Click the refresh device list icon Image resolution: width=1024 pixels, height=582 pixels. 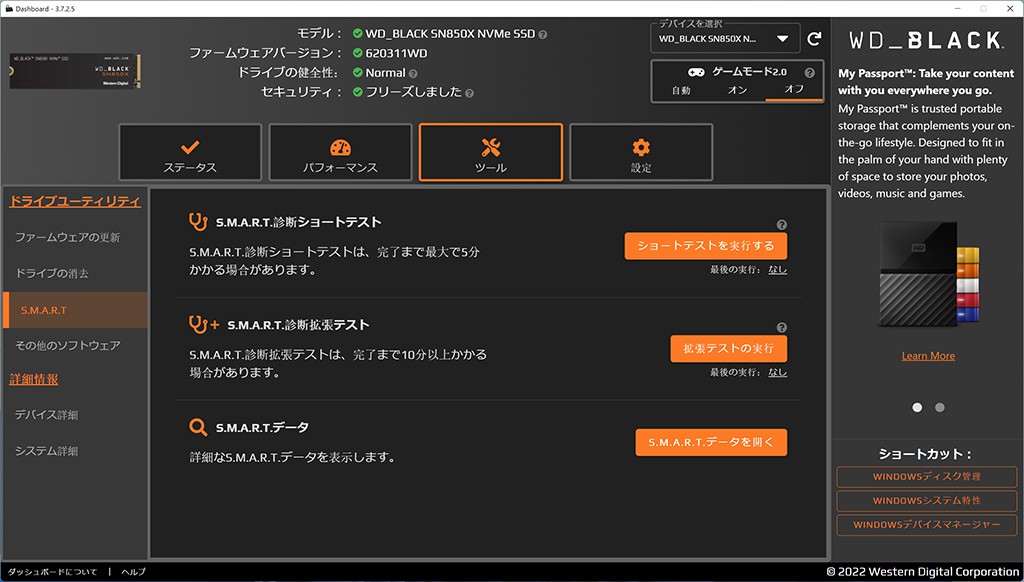(x=814, y=39)
